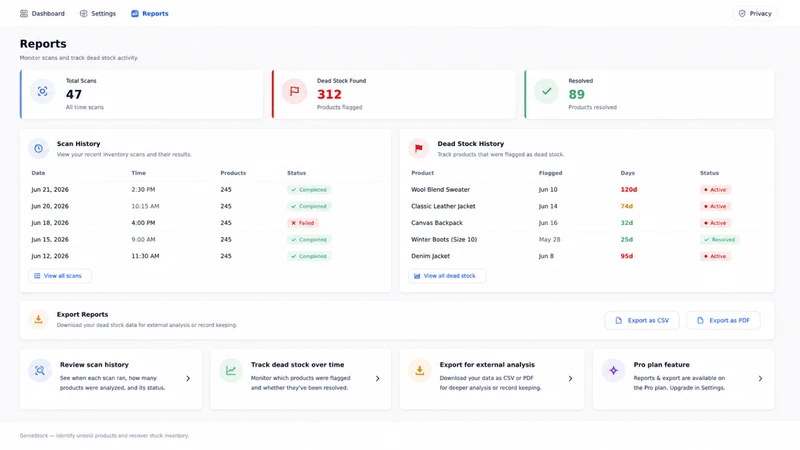This screenshot has height=450, width=800.
Task: Select the Classic Leather Jacket product
Action: [x=443, y=207]
